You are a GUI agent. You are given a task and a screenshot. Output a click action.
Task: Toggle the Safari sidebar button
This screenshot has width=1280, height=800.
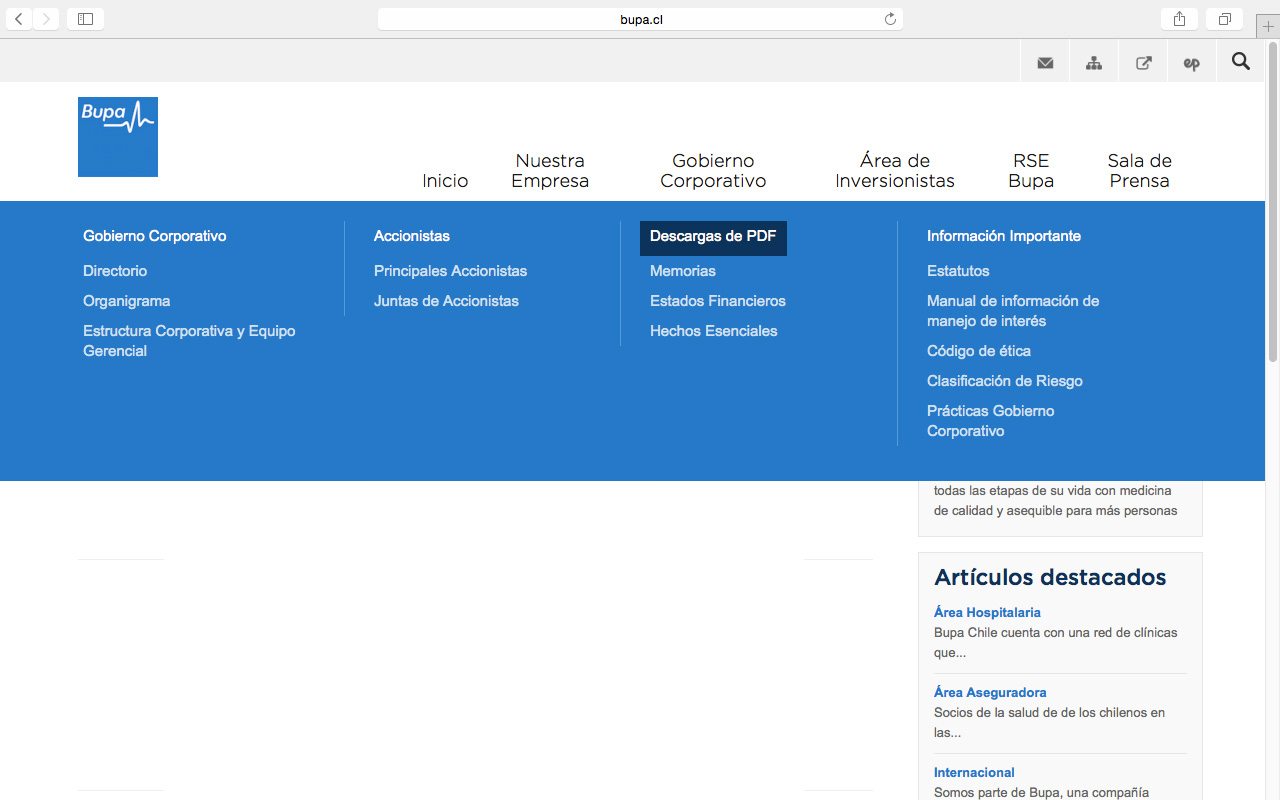tap(85, 19)
